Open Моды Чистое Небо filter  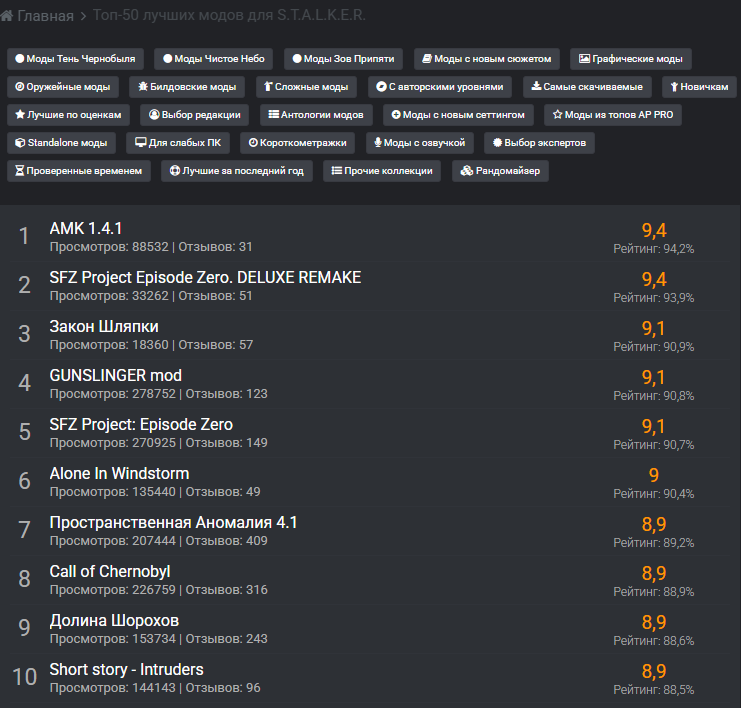click(214, 59)
